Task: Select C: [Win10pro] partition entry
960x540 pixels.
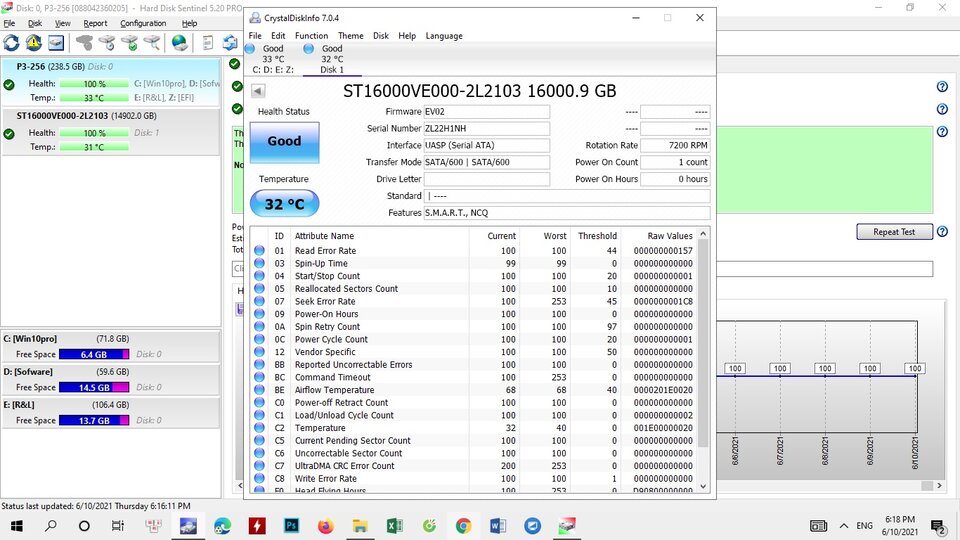Action: (x=111, y=347)
